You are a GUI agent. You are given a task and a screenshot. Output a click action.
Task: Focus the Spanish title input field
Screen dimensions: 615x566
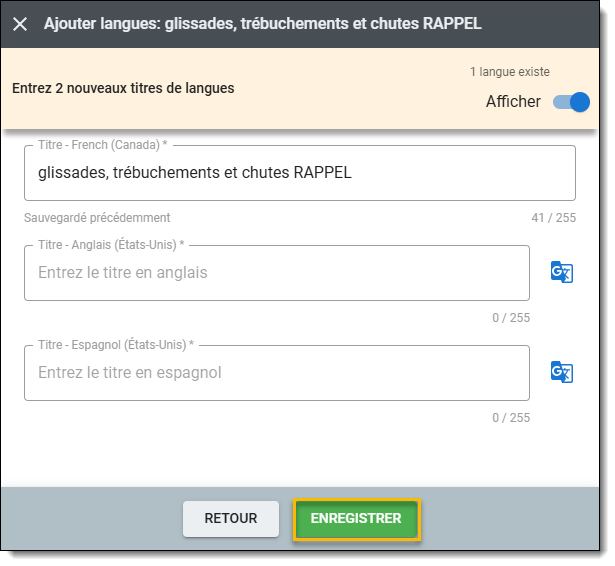pyautogui.click(x=276, y=372)
